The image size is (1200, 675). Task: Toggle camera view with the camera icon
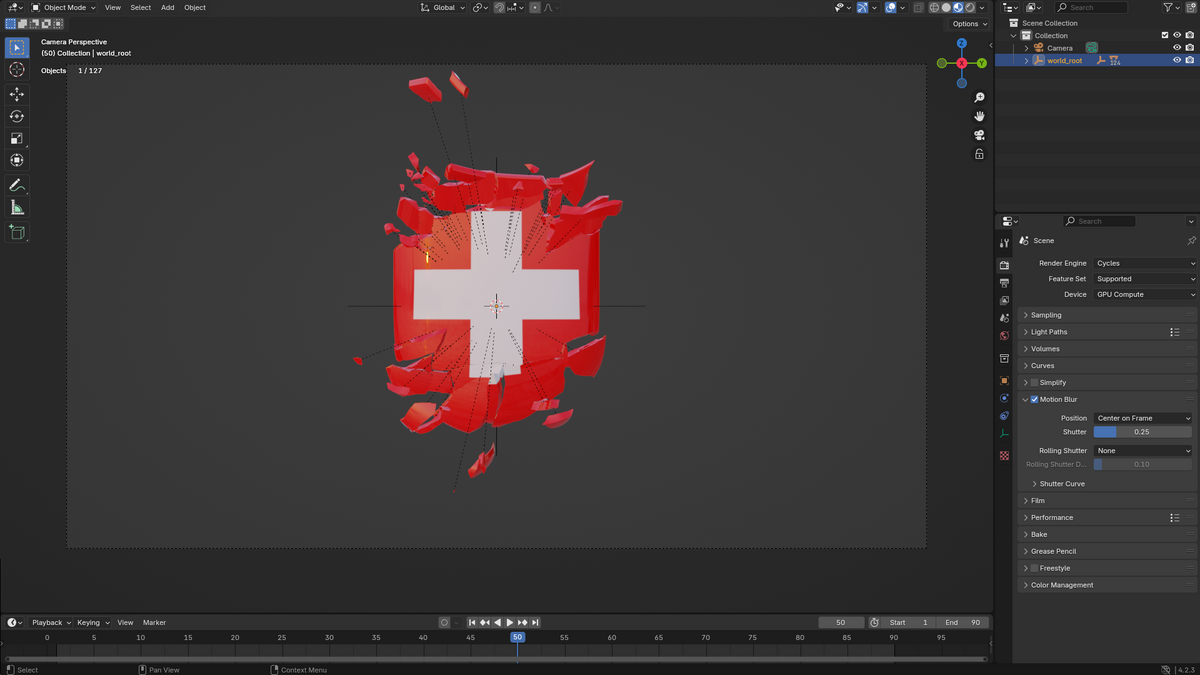(x=979, y=135)
